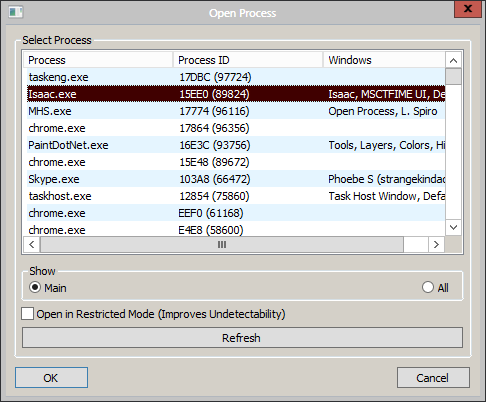The height and width of the screenshot is (402, 486).
Task: Click the right arrow of horizontal scrollbar
Action: [436, 245]
